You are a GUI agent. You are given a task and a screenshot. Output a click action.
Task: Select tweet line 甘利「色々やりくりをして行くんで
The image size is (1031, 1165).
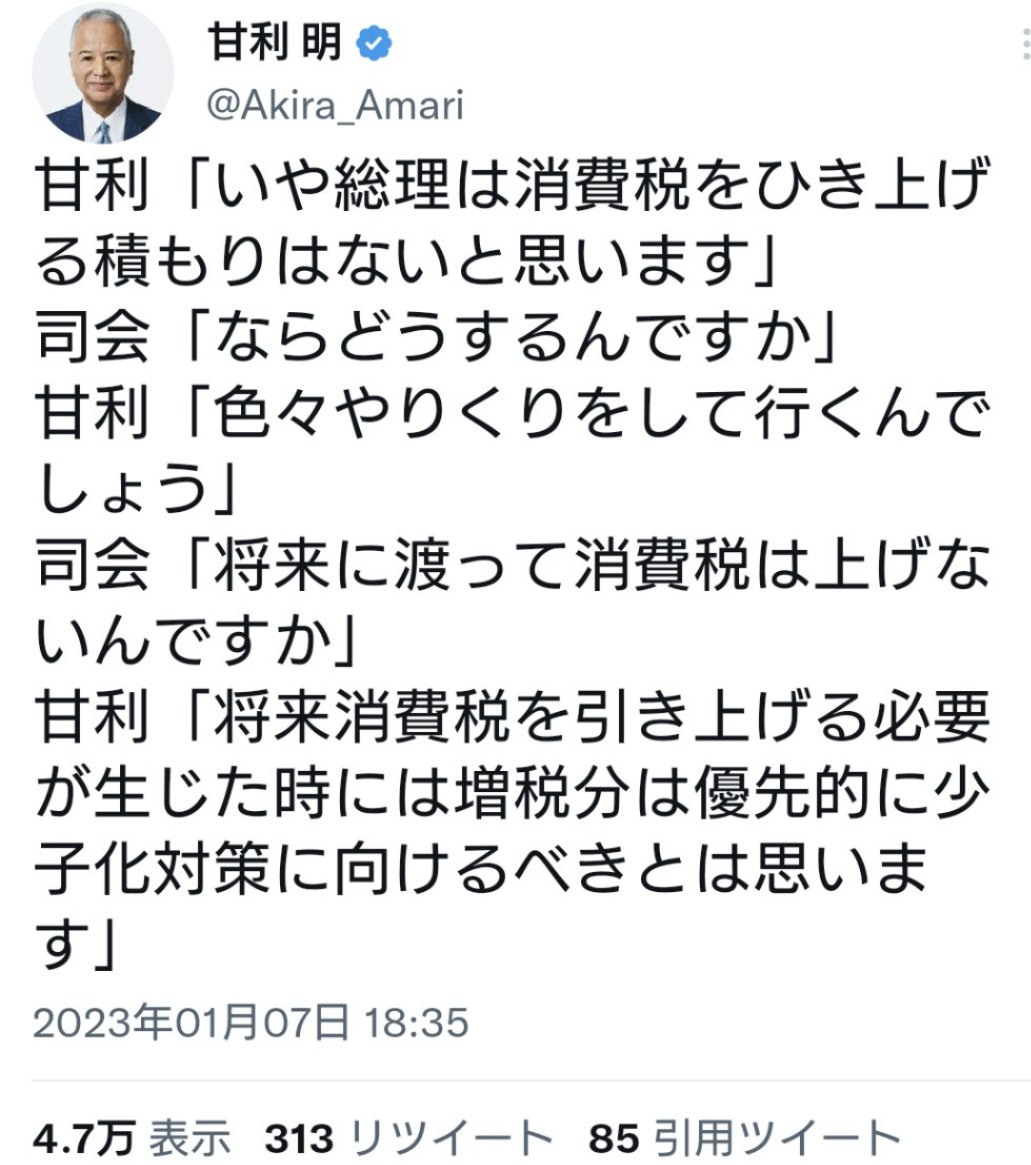point(513,414)
